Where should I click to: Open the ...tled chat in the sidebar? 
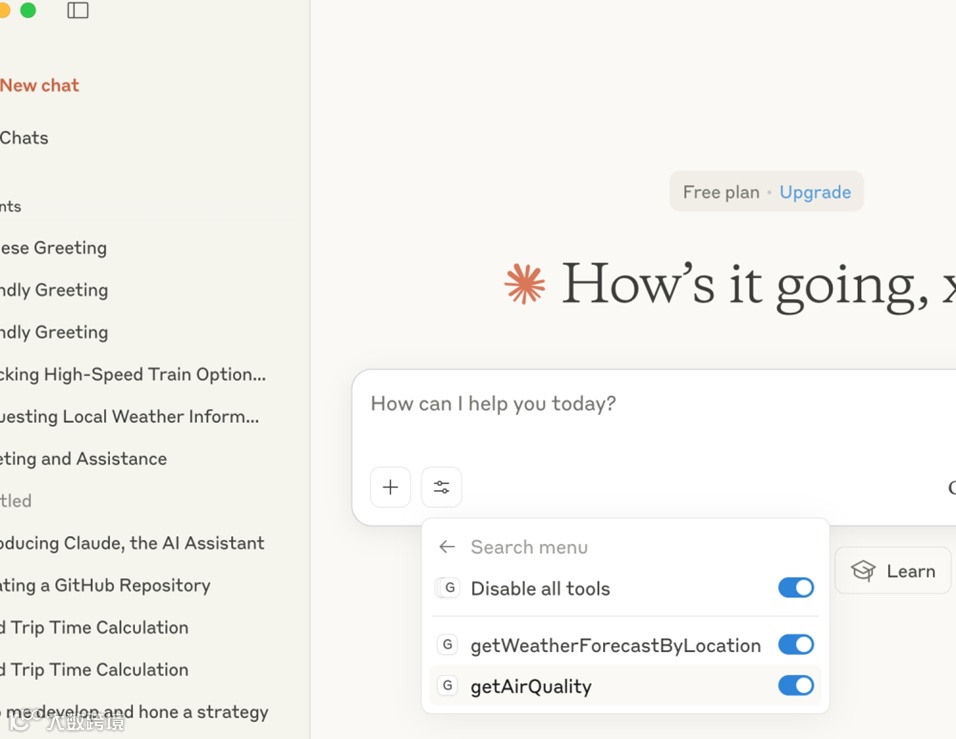[16, 501]
